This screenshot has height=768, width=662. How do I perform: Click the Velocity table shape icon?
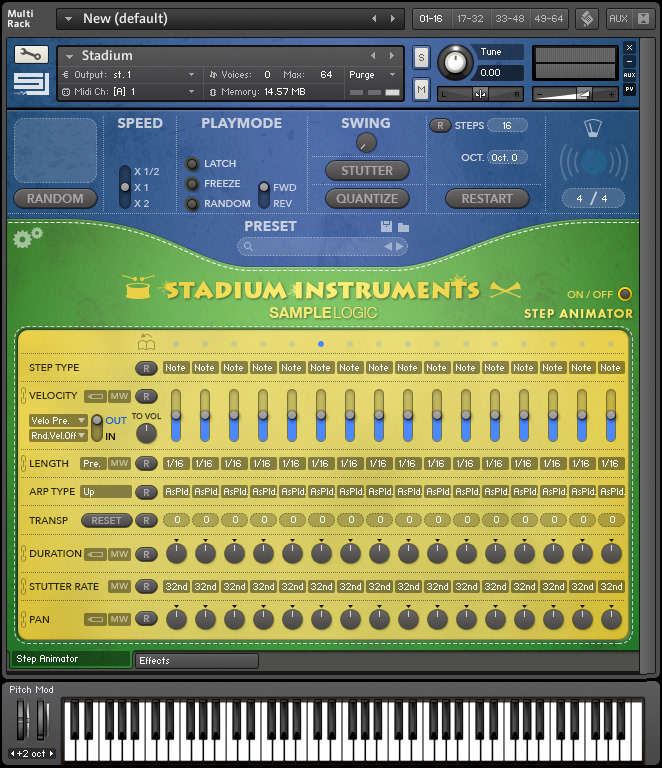pos(95,396)
